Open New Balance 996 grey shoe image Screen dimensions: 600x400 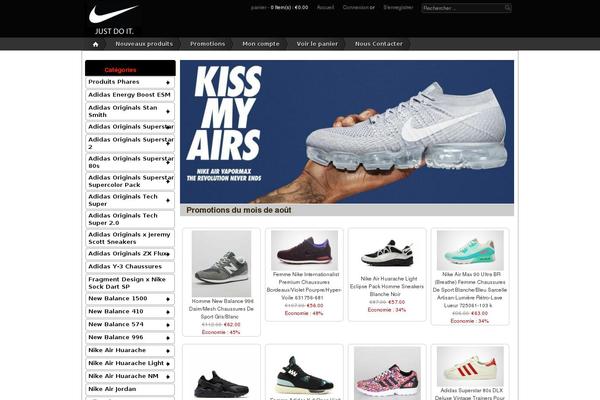222,263
